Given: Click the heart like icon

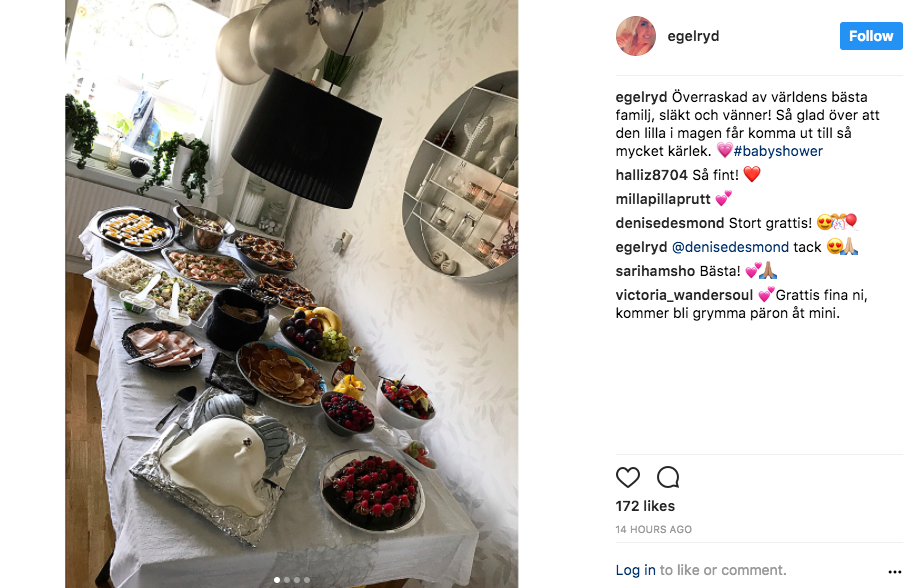Looking at the screenshot, I should tap(627, 477).
